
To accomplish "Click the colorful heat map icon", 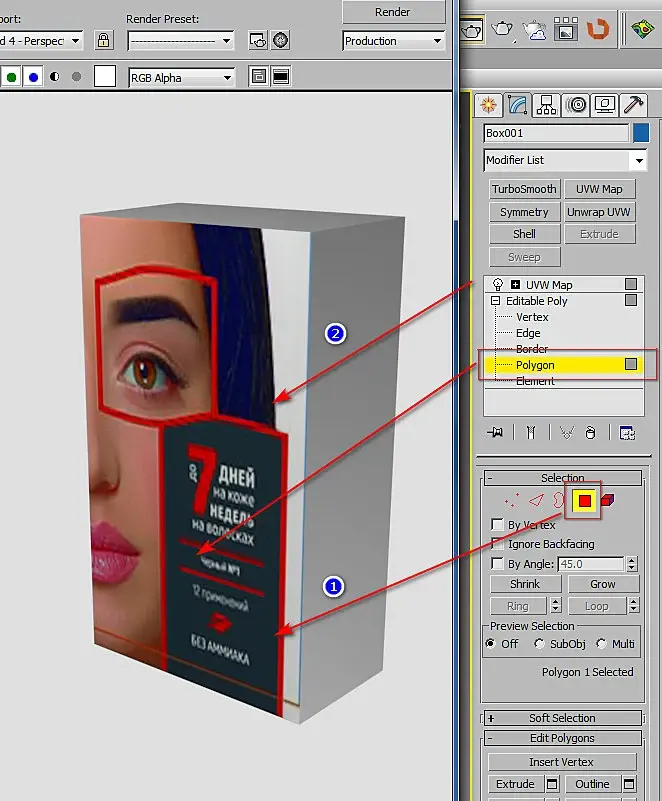I will [642, 29].
